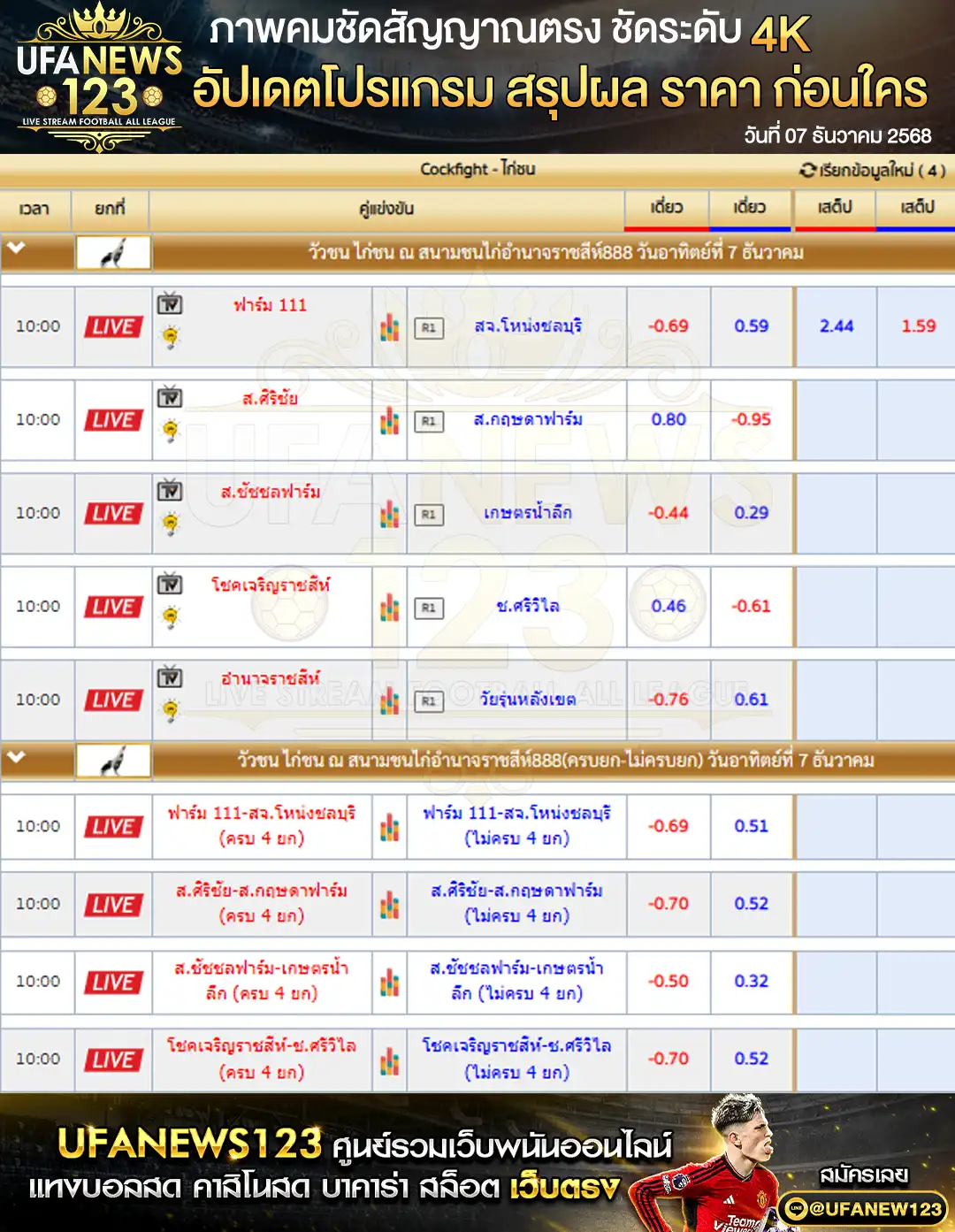Open statistics chart icon in ส.ศิริชัย row
This screenshot has height=1232, width=955.
click(389, 421)
